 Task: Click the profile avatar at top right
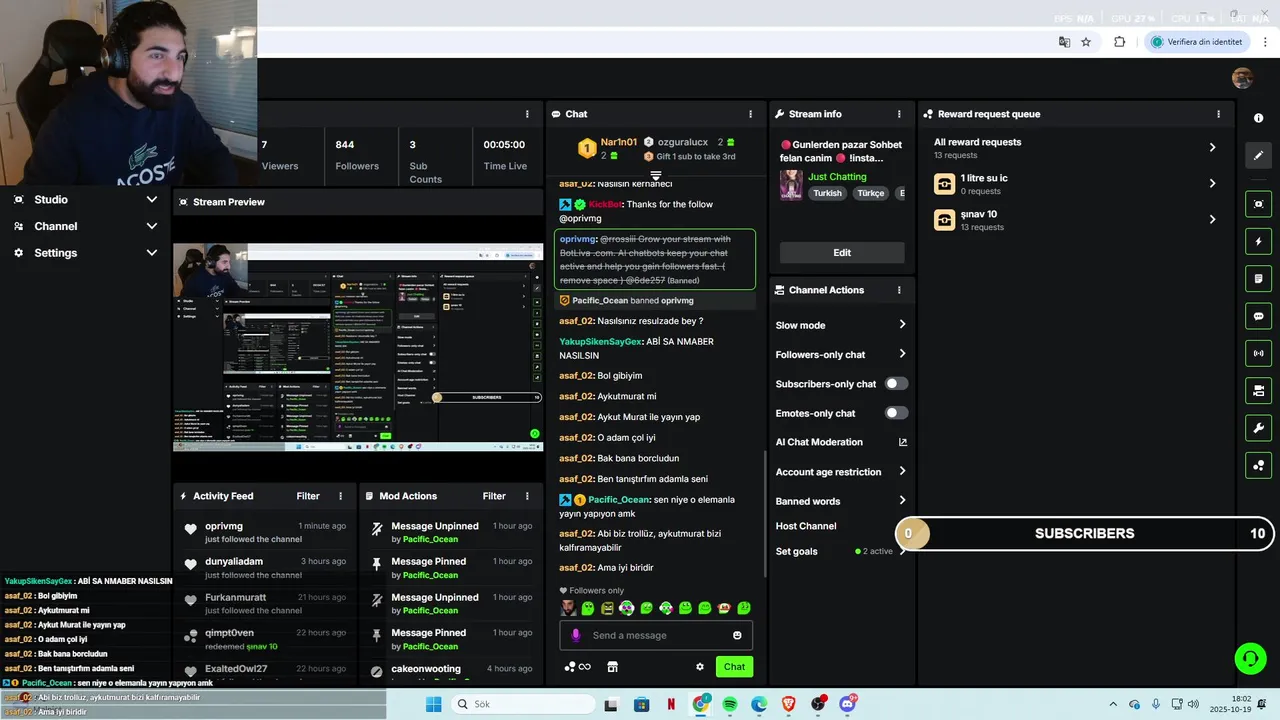[1242, 79]
